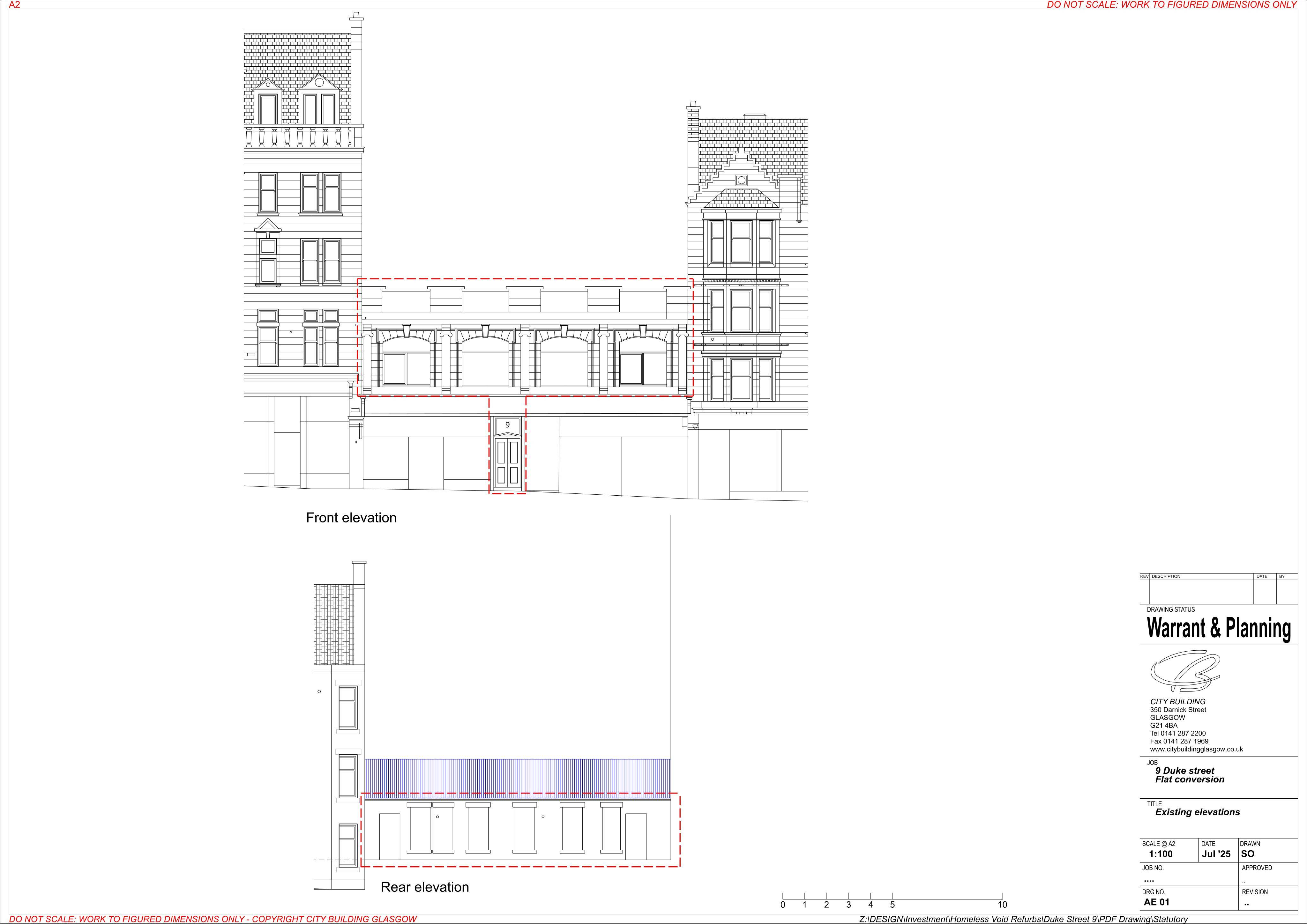
Task: Click the 'BY' revision table header
Action: click(1282, 576)
